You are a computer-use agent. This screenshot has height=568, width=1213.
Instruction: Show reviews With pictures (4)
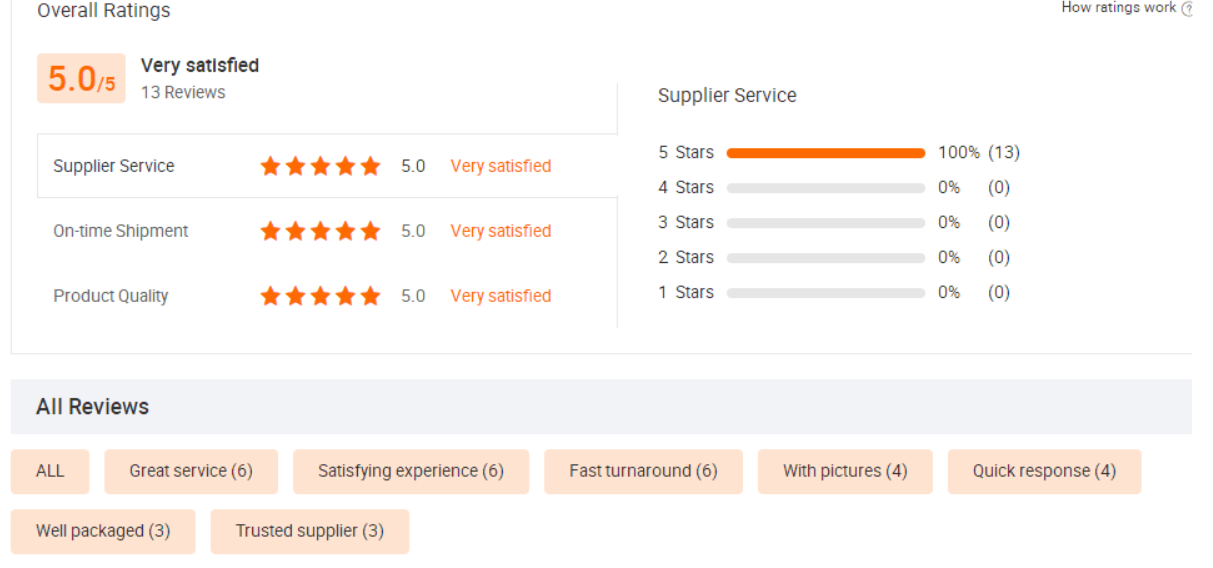pyautogui.click(x=845, y=471)
